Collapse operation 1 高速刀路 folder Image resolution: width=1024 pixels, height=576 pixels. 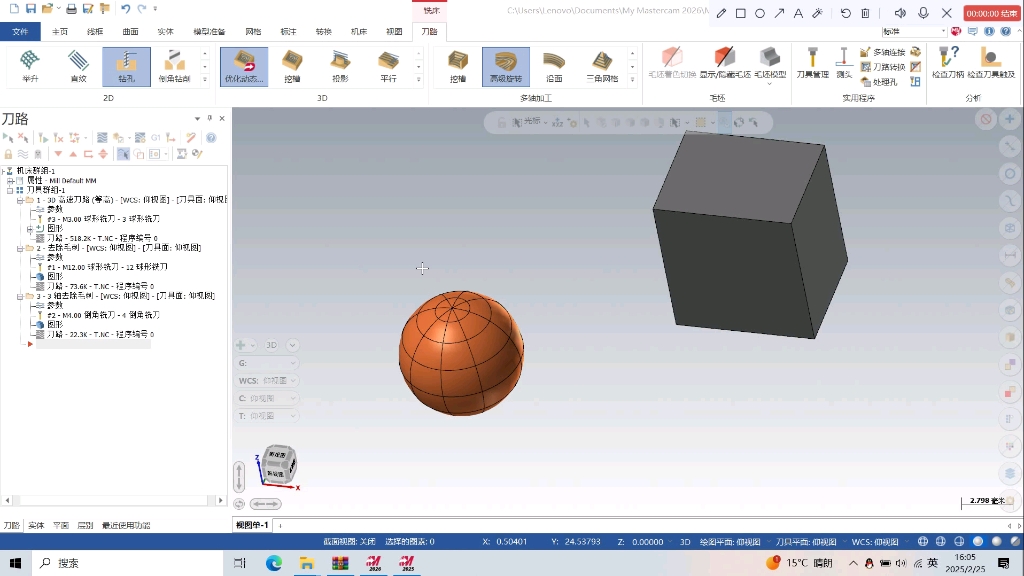(20, 200)
